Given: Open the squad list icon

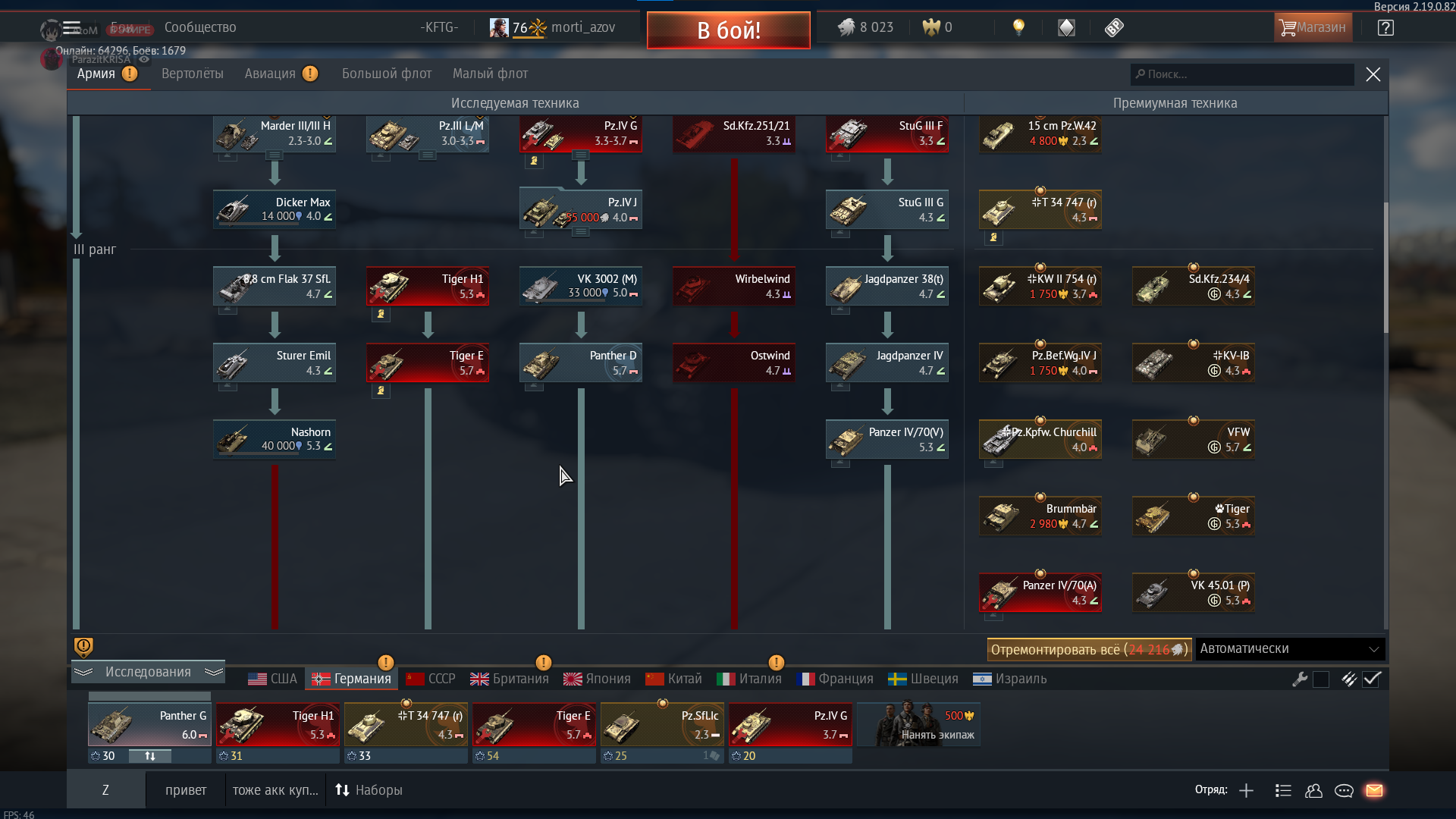Looking at the screenshot, I should [1283, 790].
